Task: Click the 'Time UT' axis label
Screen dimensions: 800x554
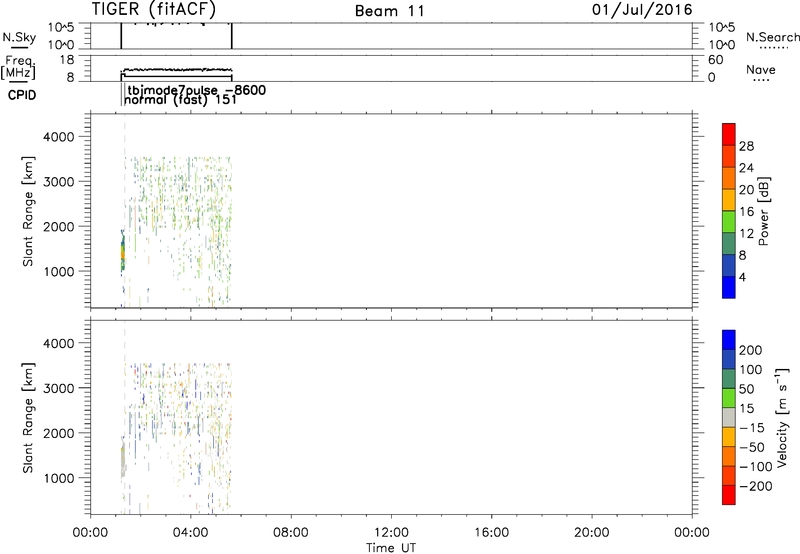Action: point(391,547)
